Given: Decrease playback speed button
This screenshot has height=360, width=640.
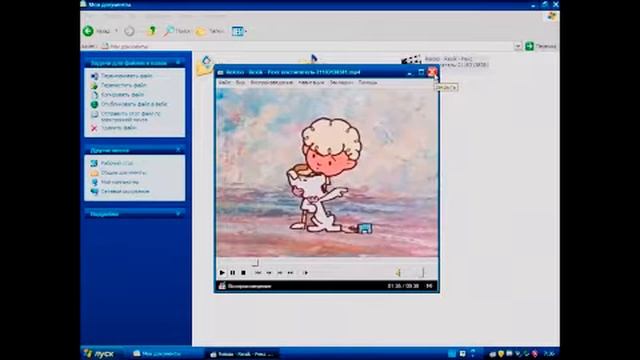Looking at the screenshot, I should pos(269,273).
